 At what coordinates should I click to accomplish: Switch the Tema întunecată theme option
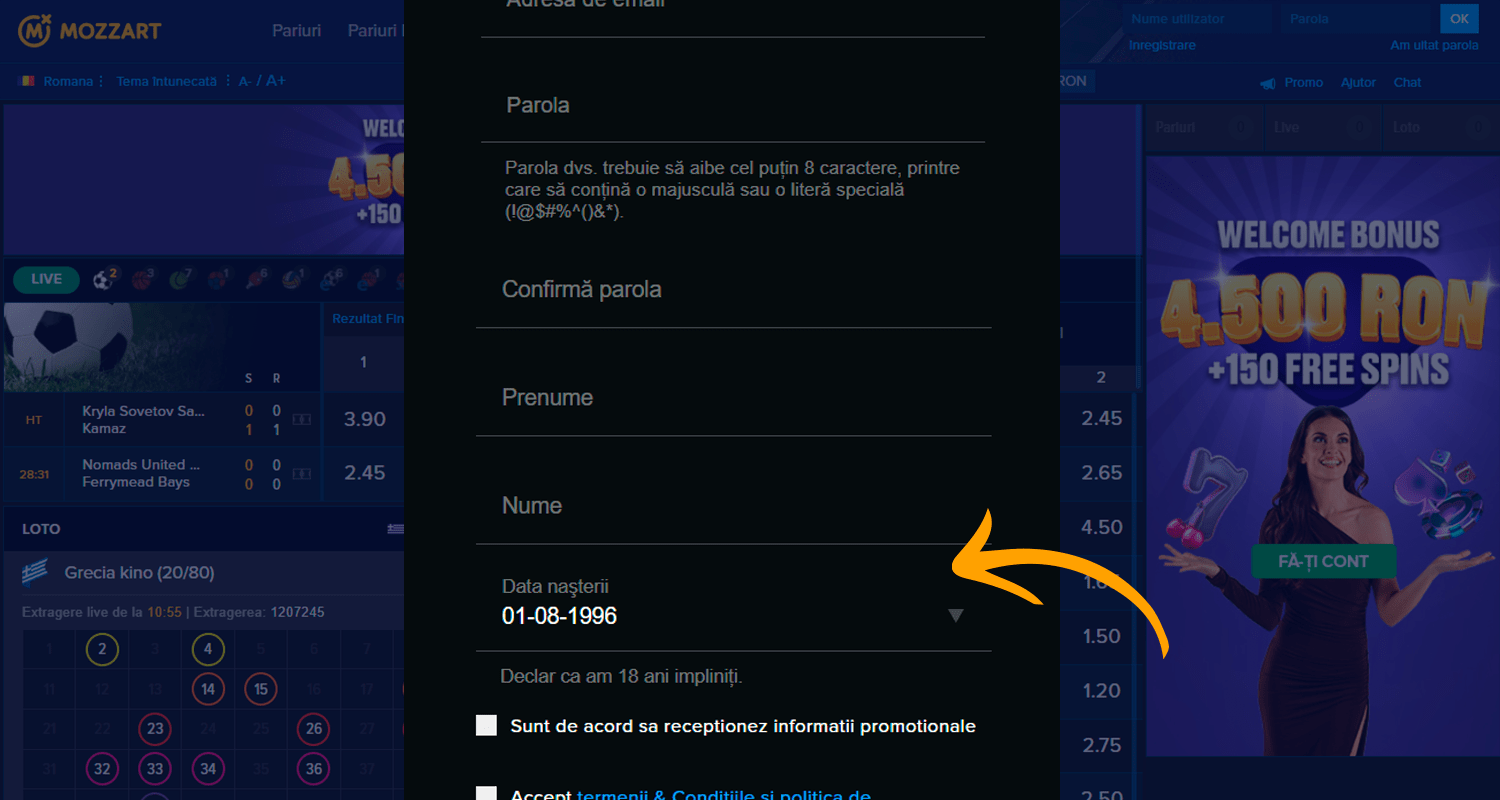[x=166, y=82]
